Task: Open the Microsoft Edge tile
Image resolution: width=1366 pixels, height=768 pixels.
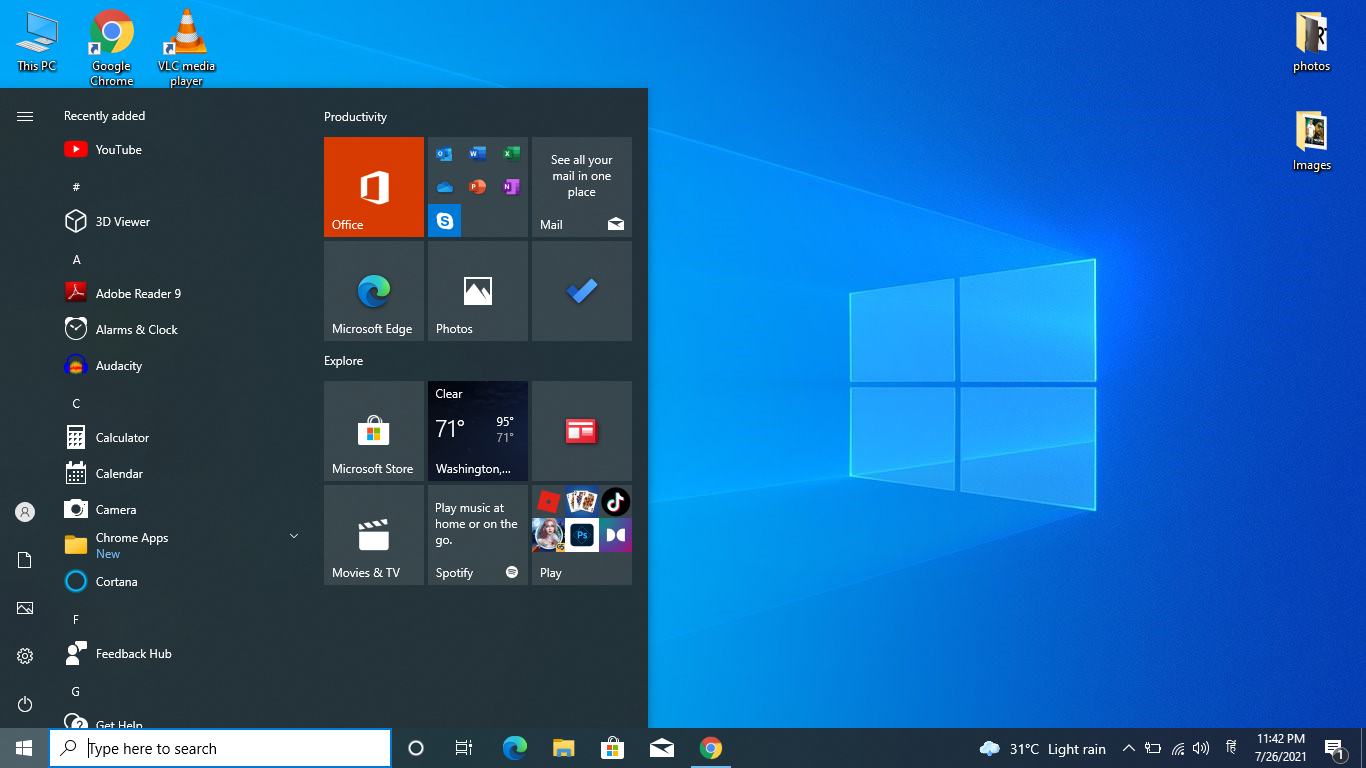Action: tap(374, 291)
